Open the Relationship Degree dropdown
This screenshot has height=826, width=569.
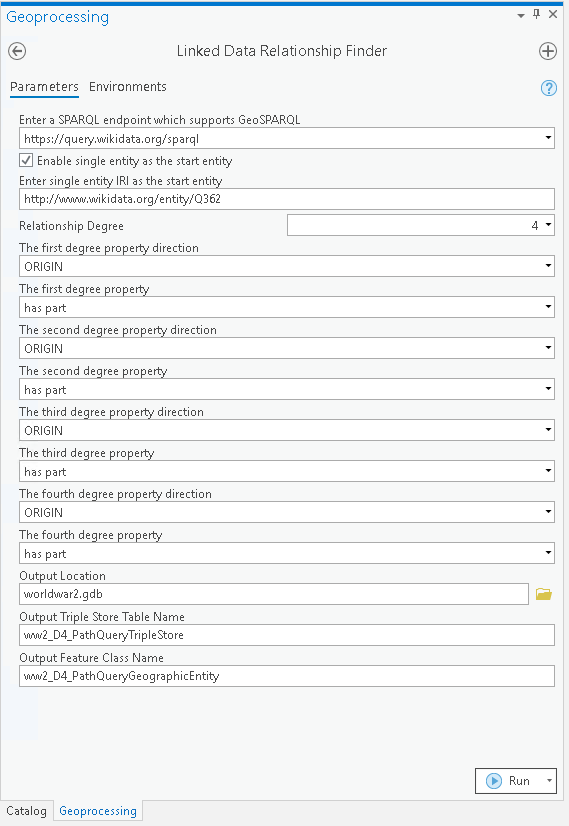tap(548, 225)
